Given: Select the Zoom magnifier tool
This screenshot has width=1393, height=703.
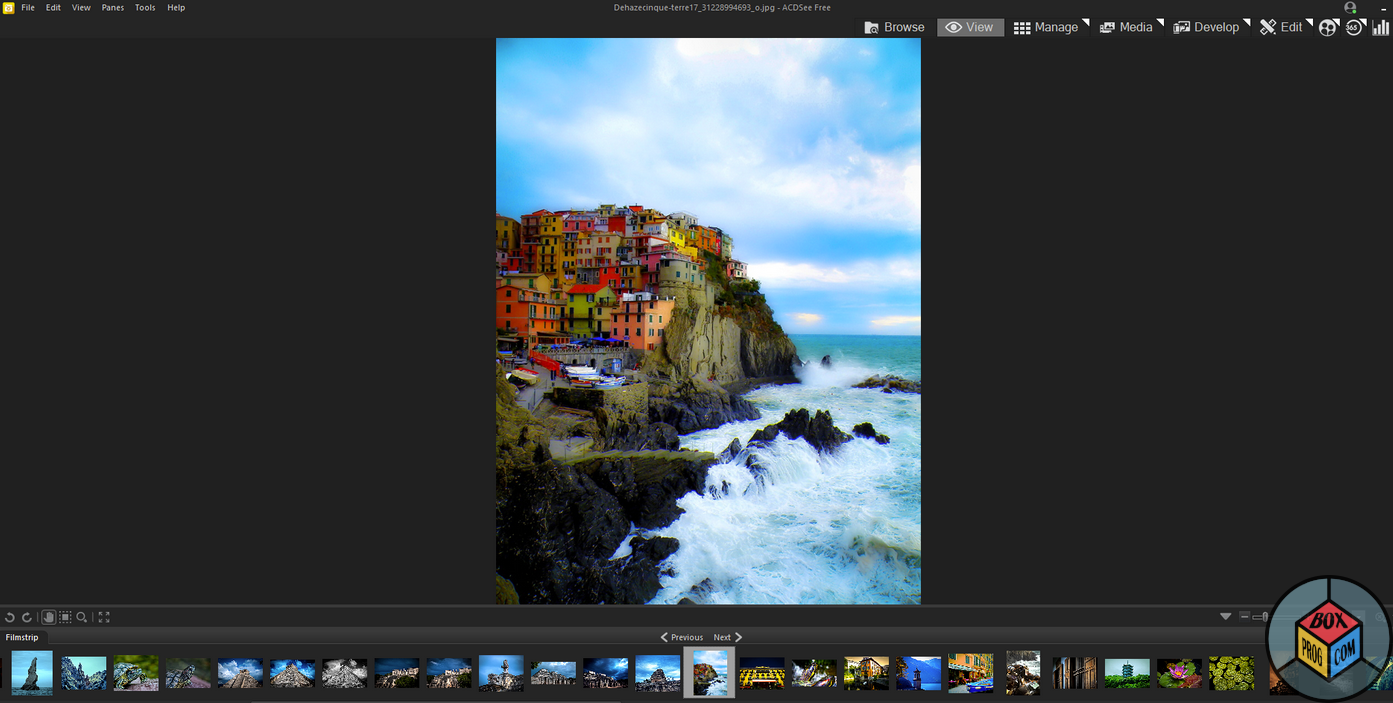Looking at the screenshot, I should [x=82, y=617].
